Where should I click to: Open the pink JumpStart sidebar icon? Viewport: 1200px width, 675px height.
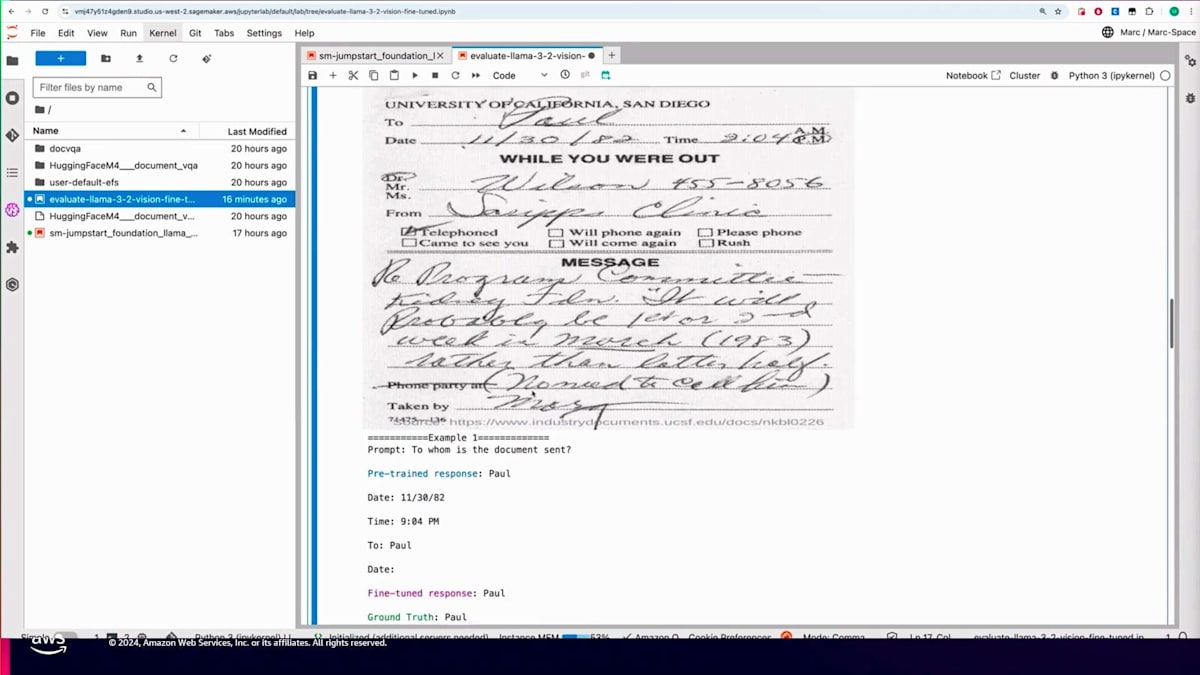pyautogui.click(x=12, y=210)
